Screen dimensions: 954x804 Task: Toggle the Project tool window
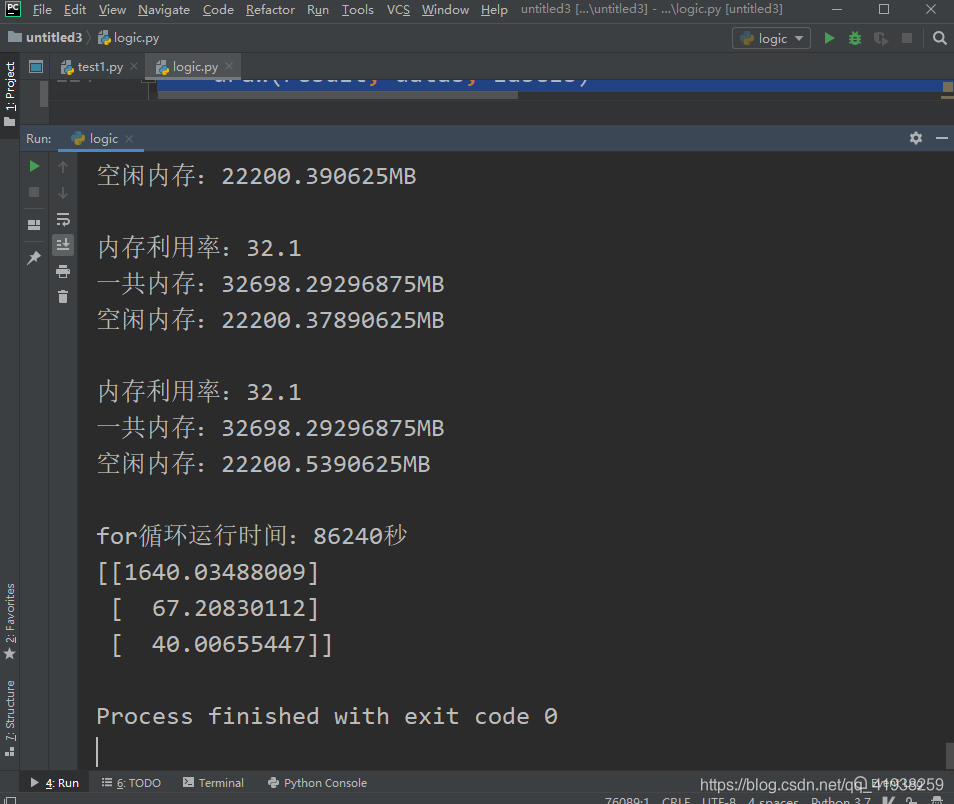pos(10,93)
